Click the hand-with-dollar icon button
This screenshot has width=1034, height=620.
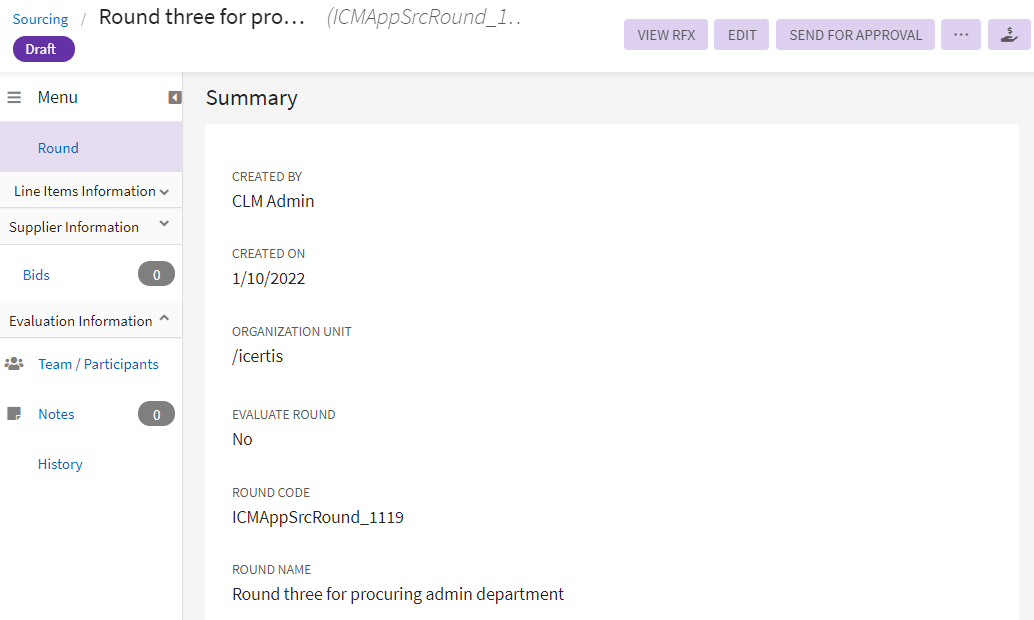pos(1009,35)
